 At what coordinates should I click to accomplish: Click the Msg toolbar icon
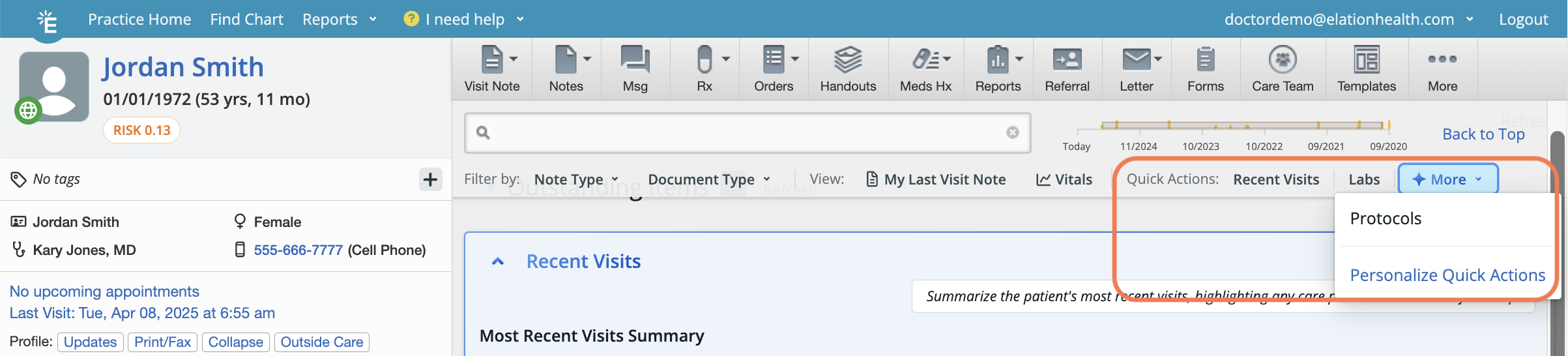pyautogui.click(x=635, y=68)
